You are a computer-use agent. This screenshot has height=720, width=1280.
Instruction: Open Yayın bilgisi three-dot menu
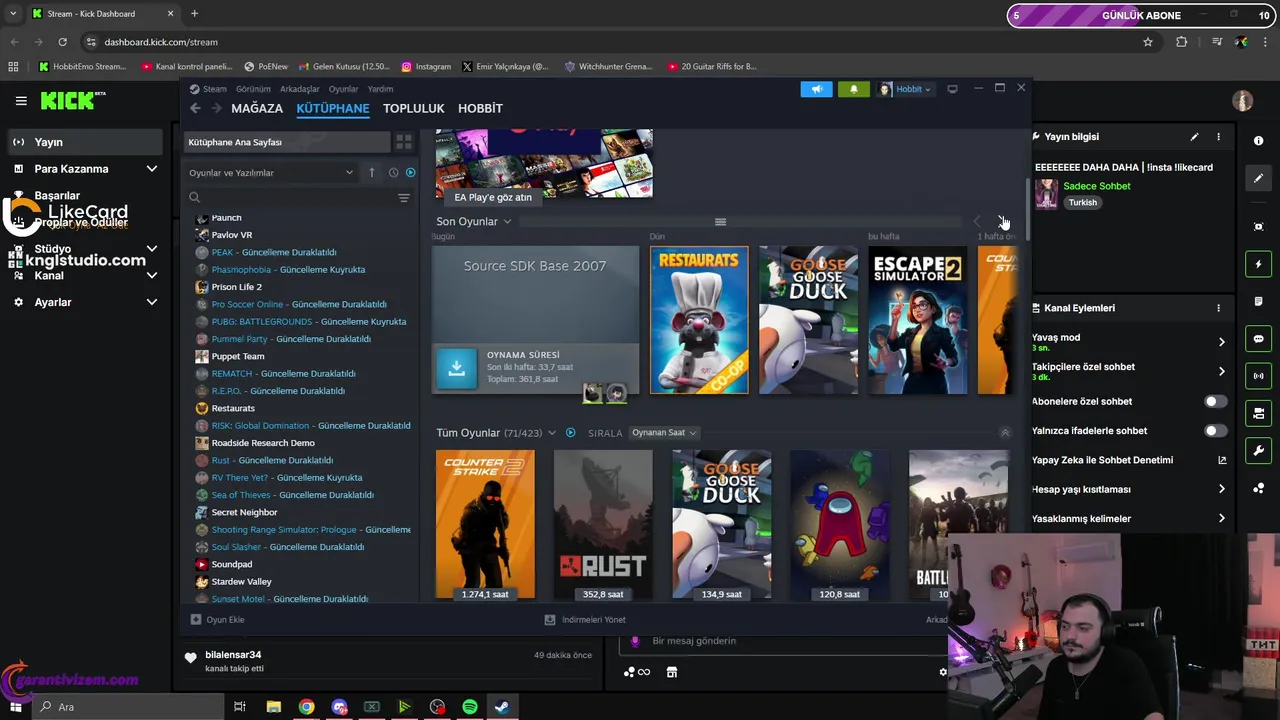point(1218,137)
